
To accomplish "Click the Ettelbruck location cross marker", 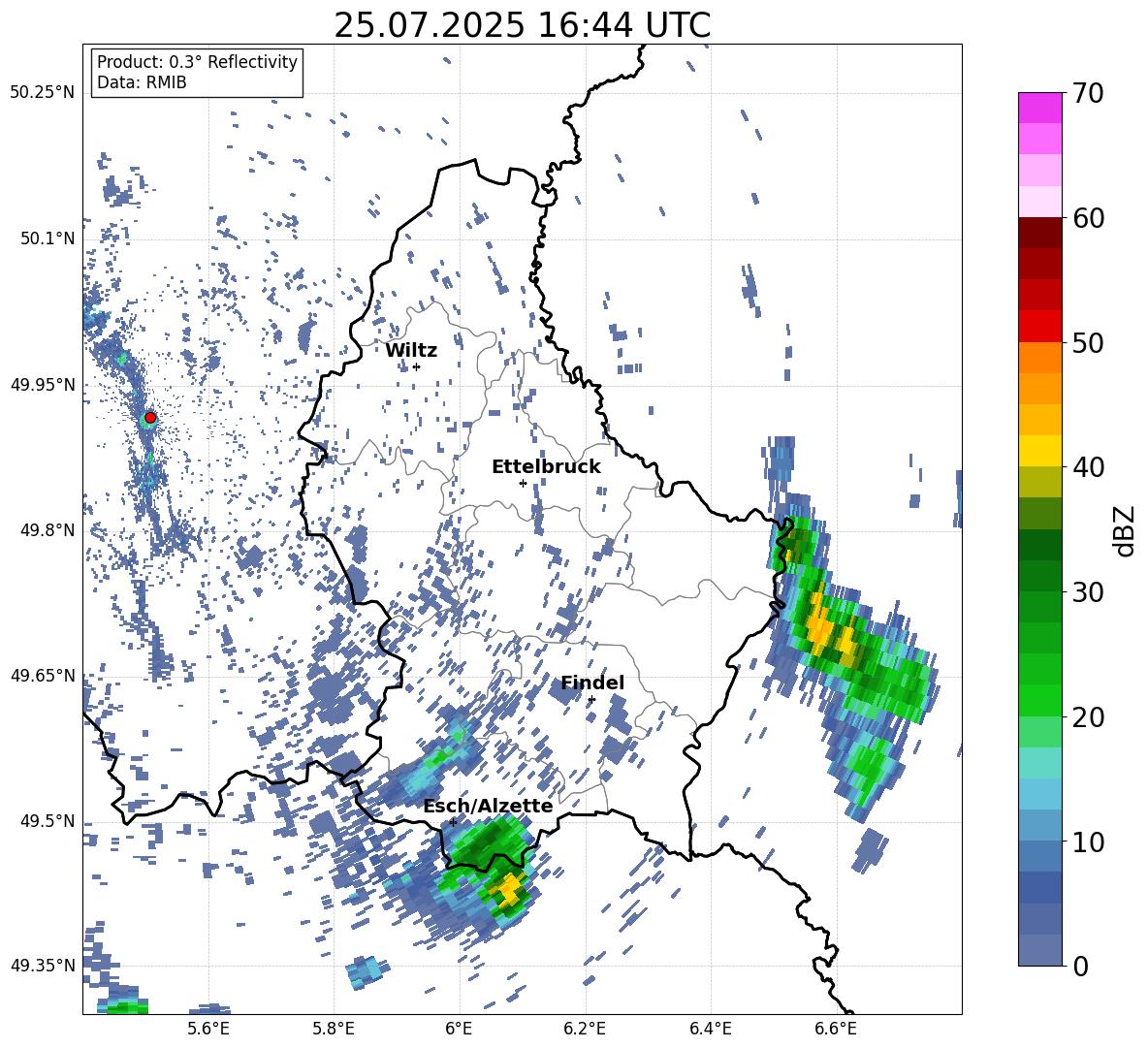I will click(523, 483).
